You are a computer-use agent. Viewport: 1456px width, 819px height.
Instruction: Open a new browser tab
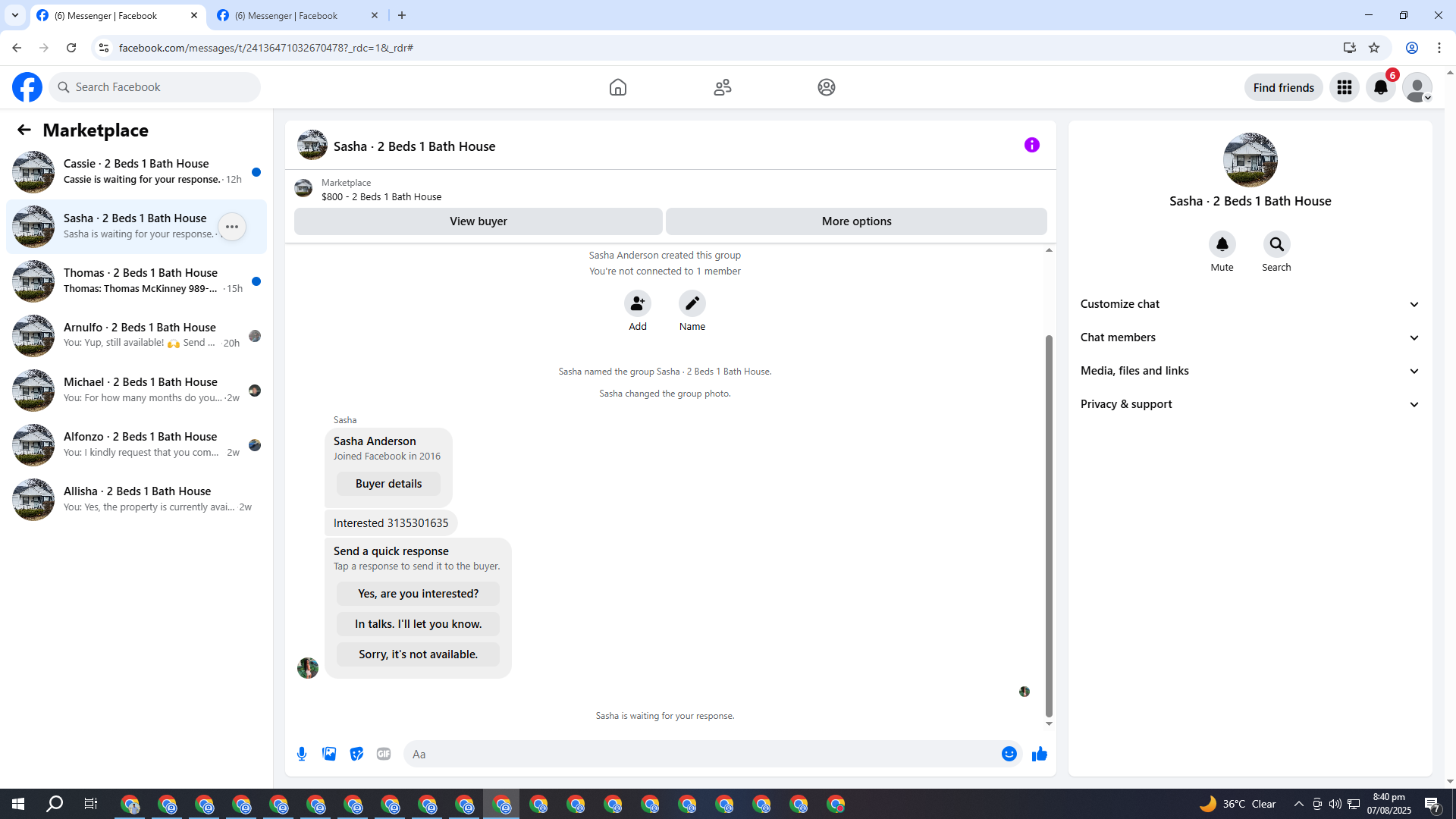coord(402,15)
